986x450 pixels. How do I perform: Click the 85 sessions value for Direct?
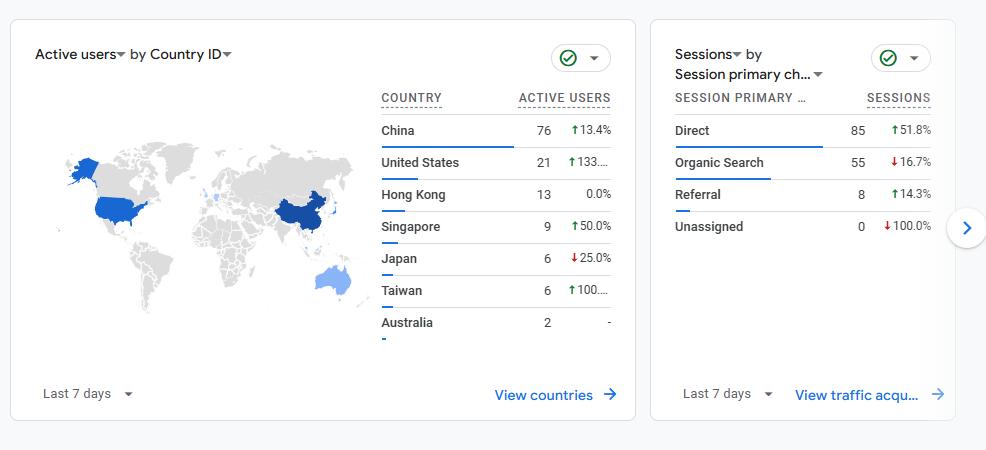(858, 131)
